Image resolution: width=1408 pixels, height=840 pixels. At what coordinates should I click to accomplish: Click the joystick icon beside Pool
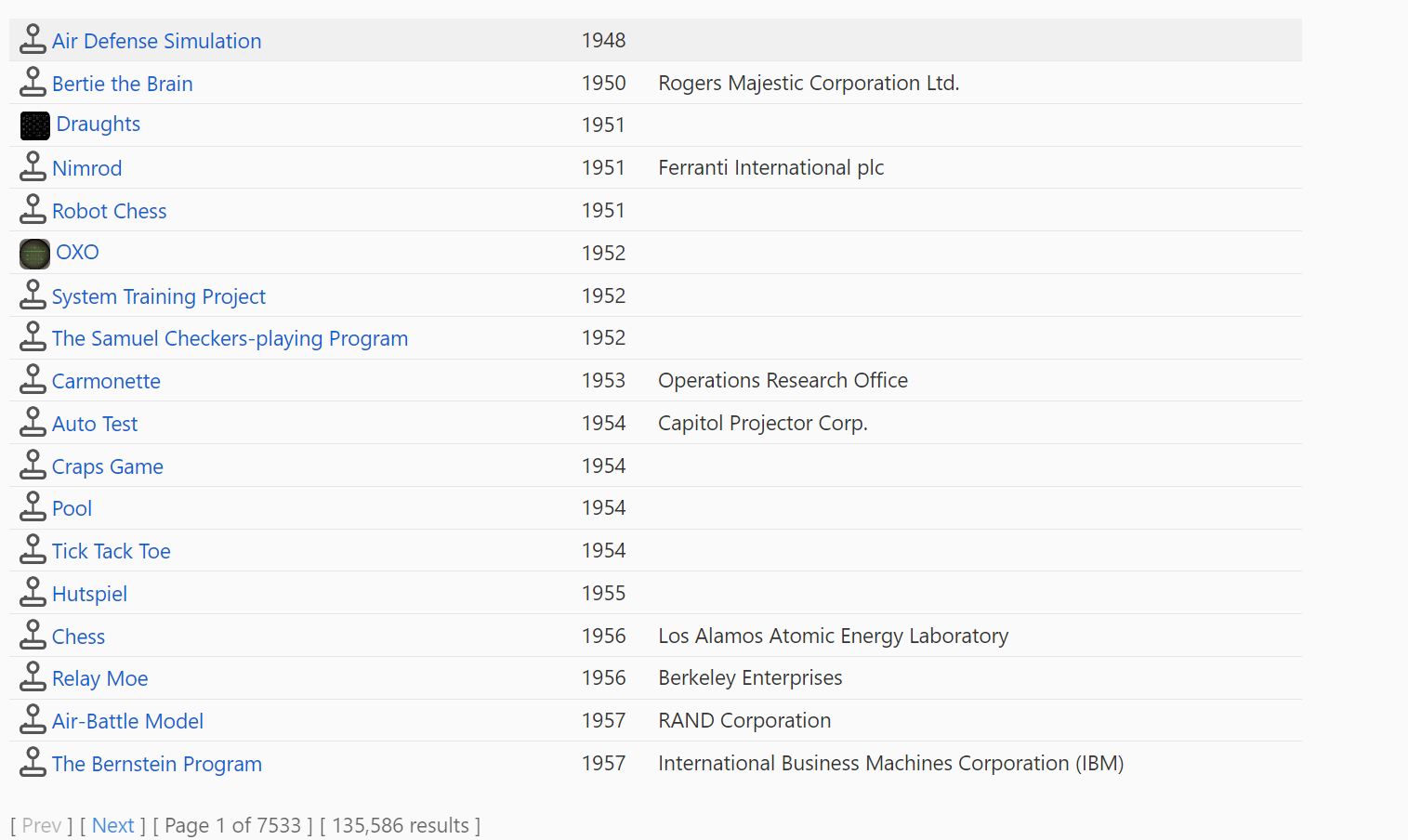[33, 506]
